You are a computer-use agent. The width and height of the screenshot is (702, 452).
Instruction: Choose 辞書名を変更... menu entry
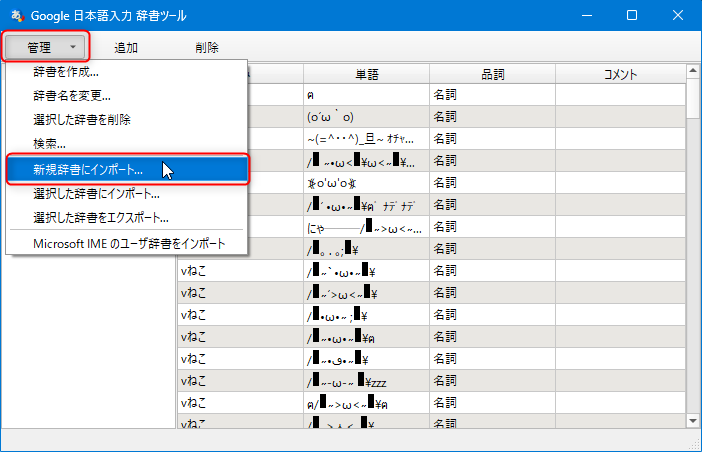pyautogui.click(x=126, y=95)
